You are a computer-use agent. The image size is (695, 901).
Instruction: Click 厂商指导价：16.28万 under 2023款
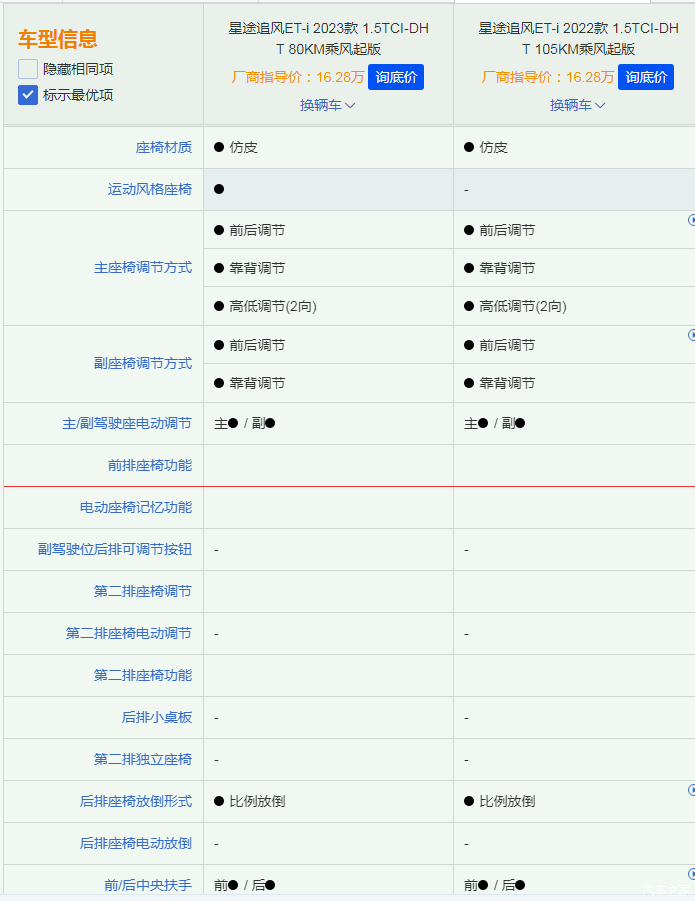(x=298, y=77)
